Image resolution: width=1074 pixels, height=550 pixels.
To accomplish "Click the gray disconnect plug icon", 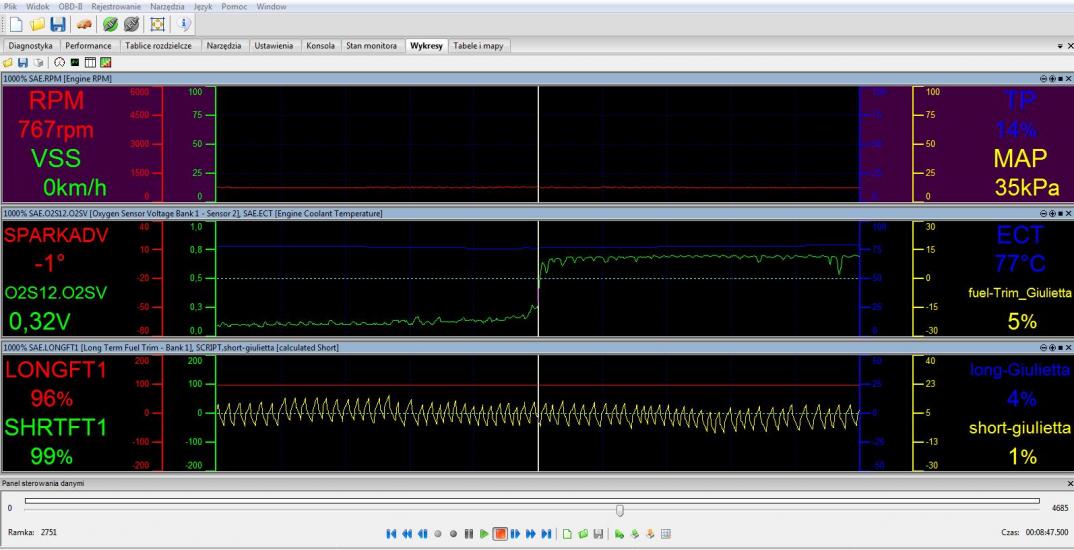I will tap(133, 25).
